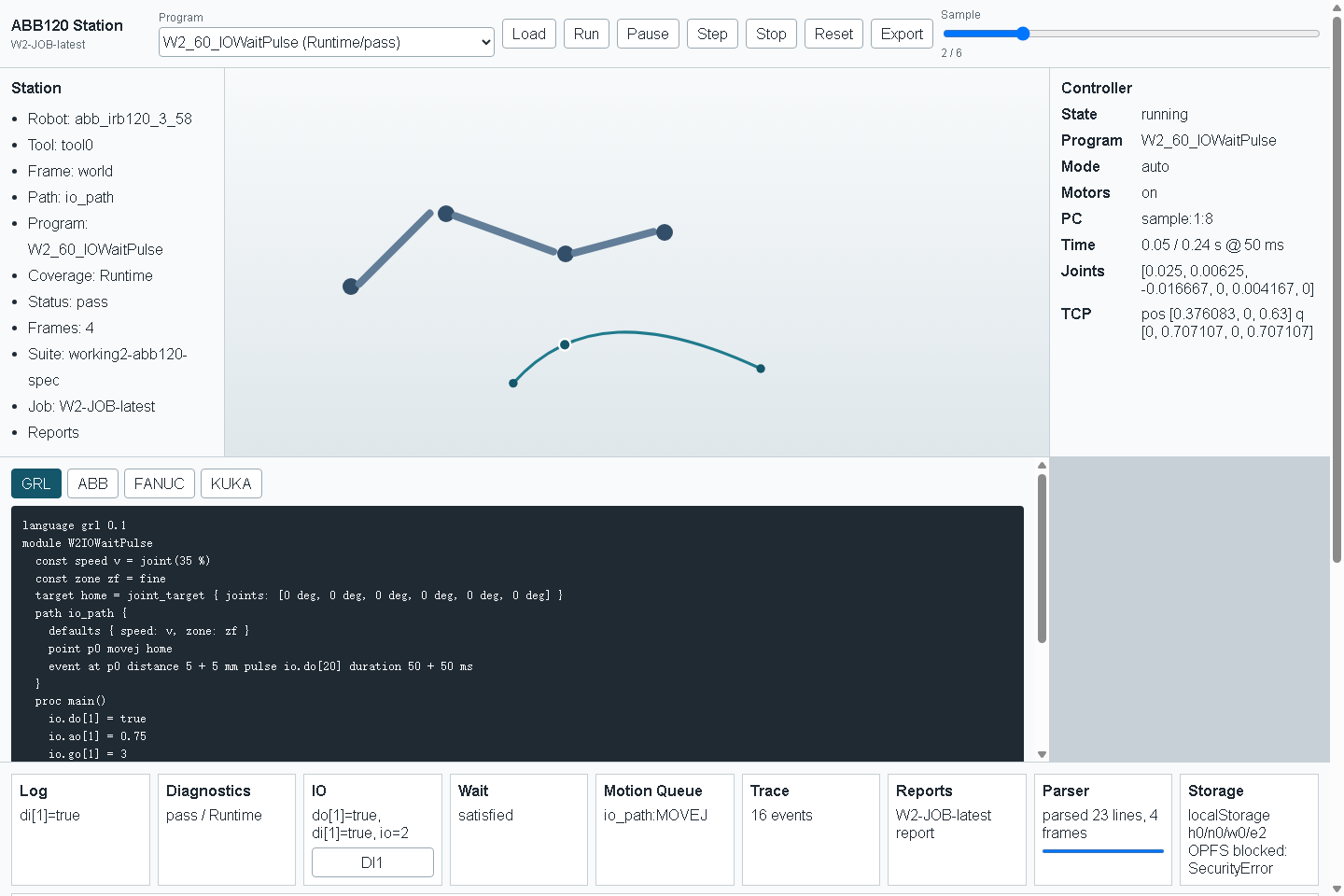This screenshot has height=896, width=1344.
Task: Click the highlighted point on the TCP path curve
Action: coord(565,344)
